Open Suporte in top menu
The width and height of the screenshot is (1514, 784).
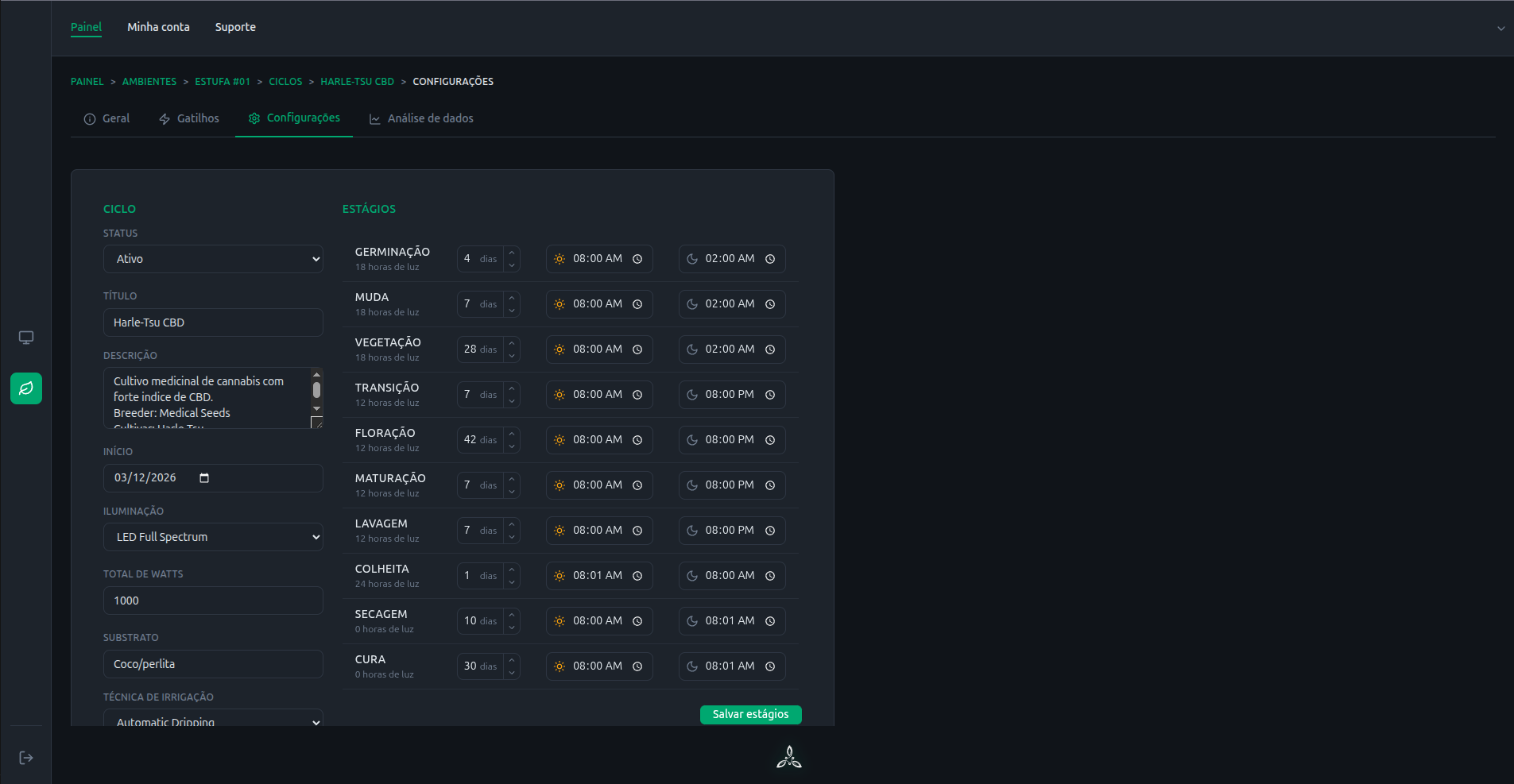pos(235,27)
